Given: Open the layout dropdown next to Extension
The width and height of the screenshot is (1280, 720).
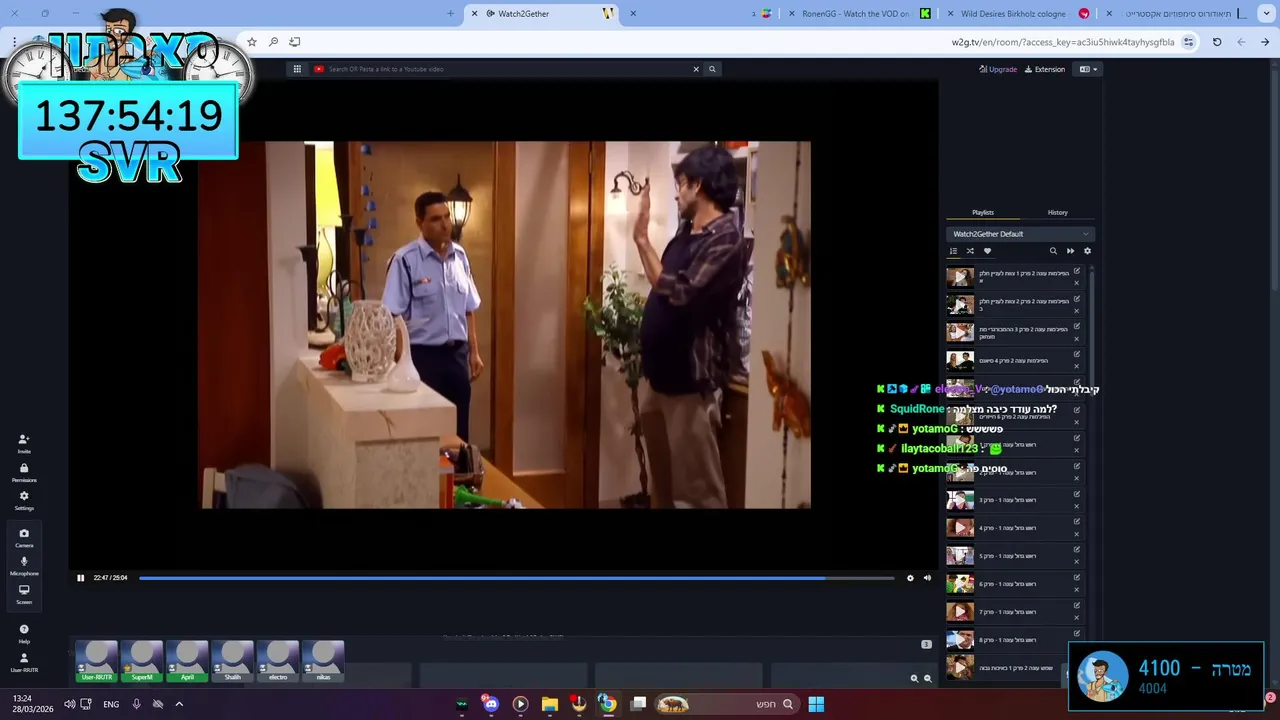Looking at the screenshot, I should click(x=1088, y=69).
